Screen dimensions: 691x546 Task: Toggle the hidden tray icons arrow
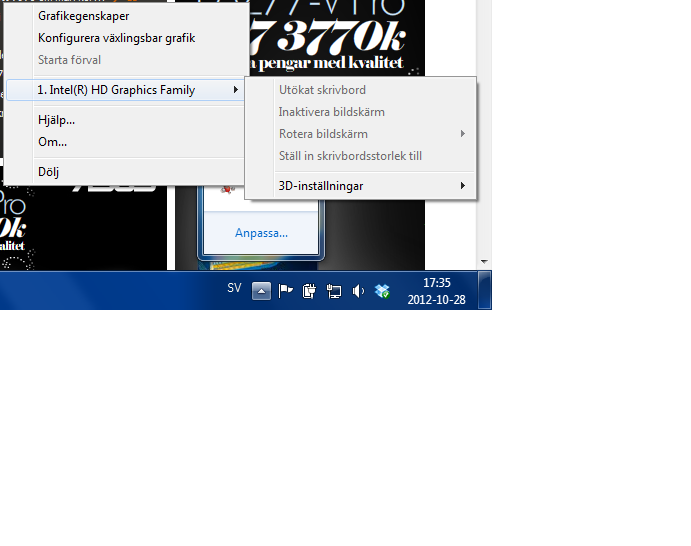pyautogui.click(x=261, y=291)
